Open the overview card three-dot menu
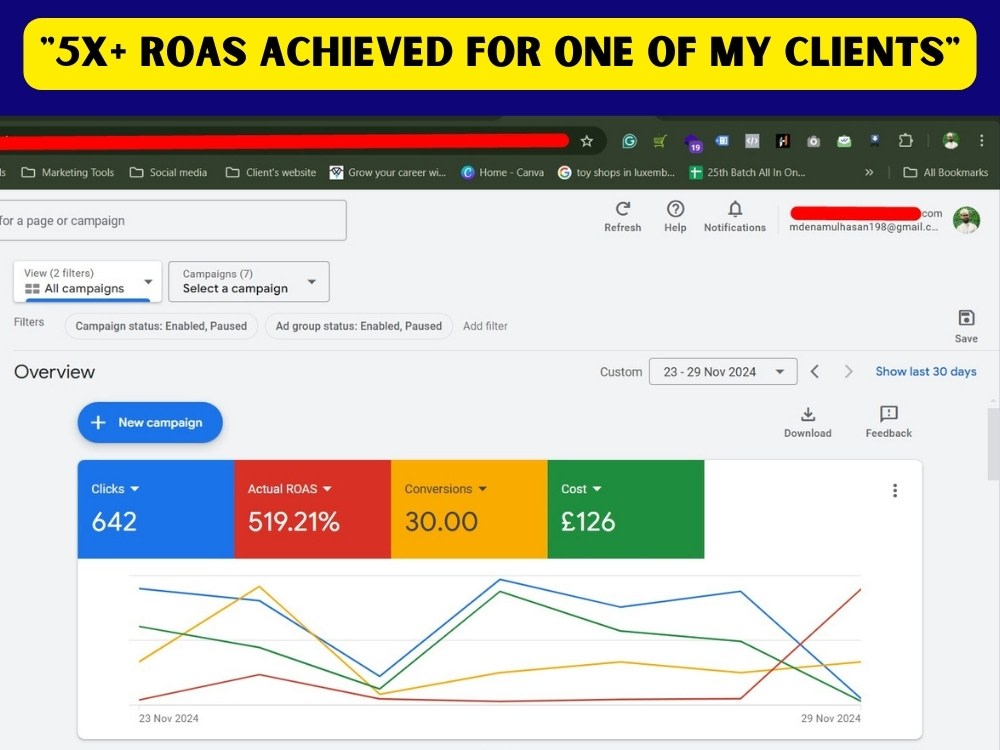 [x=895, y=490]
